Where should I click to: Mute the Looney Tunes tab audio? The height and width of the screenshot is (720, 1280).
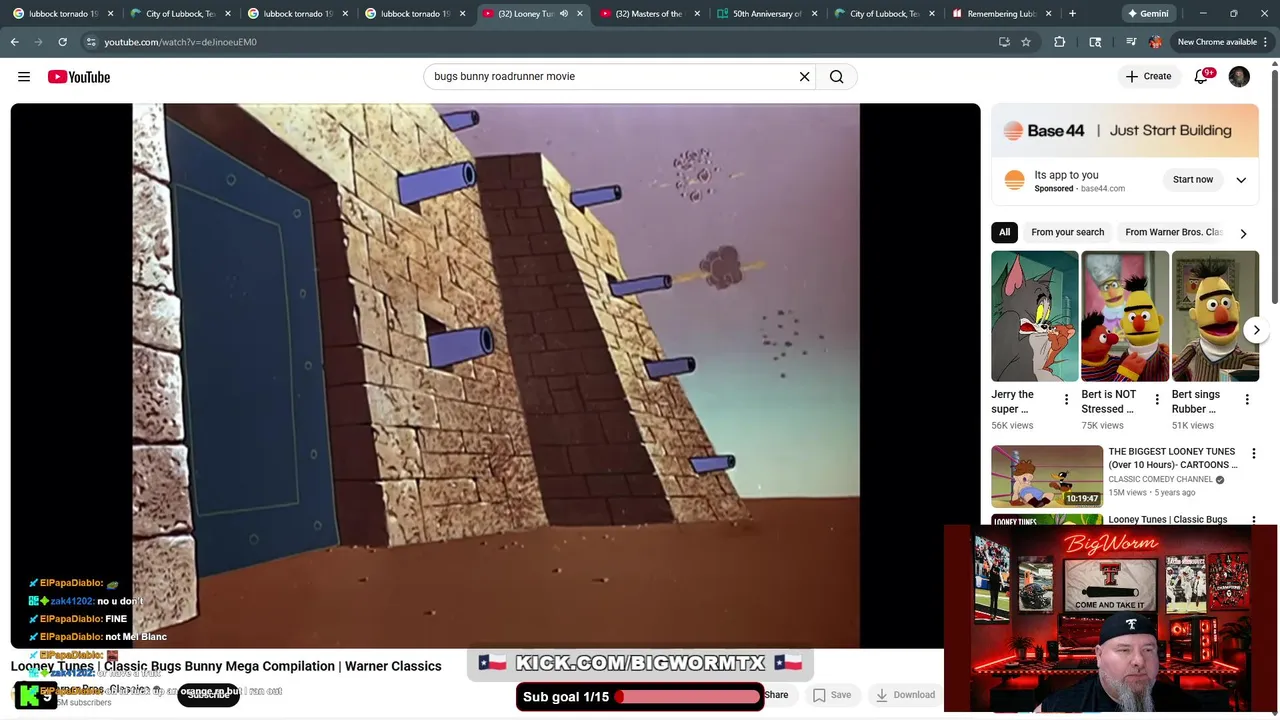pyautogui.click(x=564, y=14)
